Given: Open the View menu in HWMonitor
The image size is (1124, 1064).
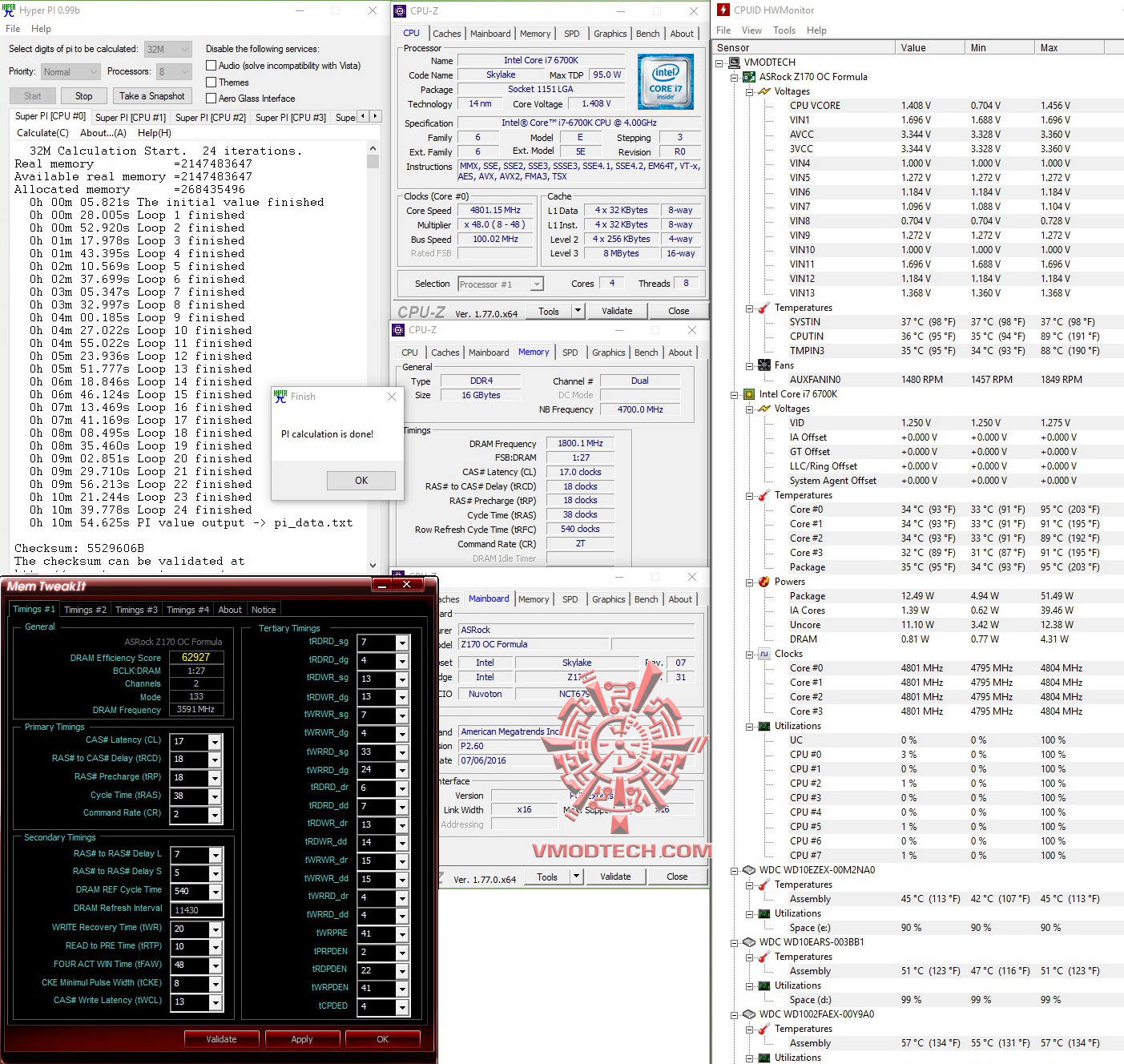Looking at the screenshot, I should (x=751, y=30).
